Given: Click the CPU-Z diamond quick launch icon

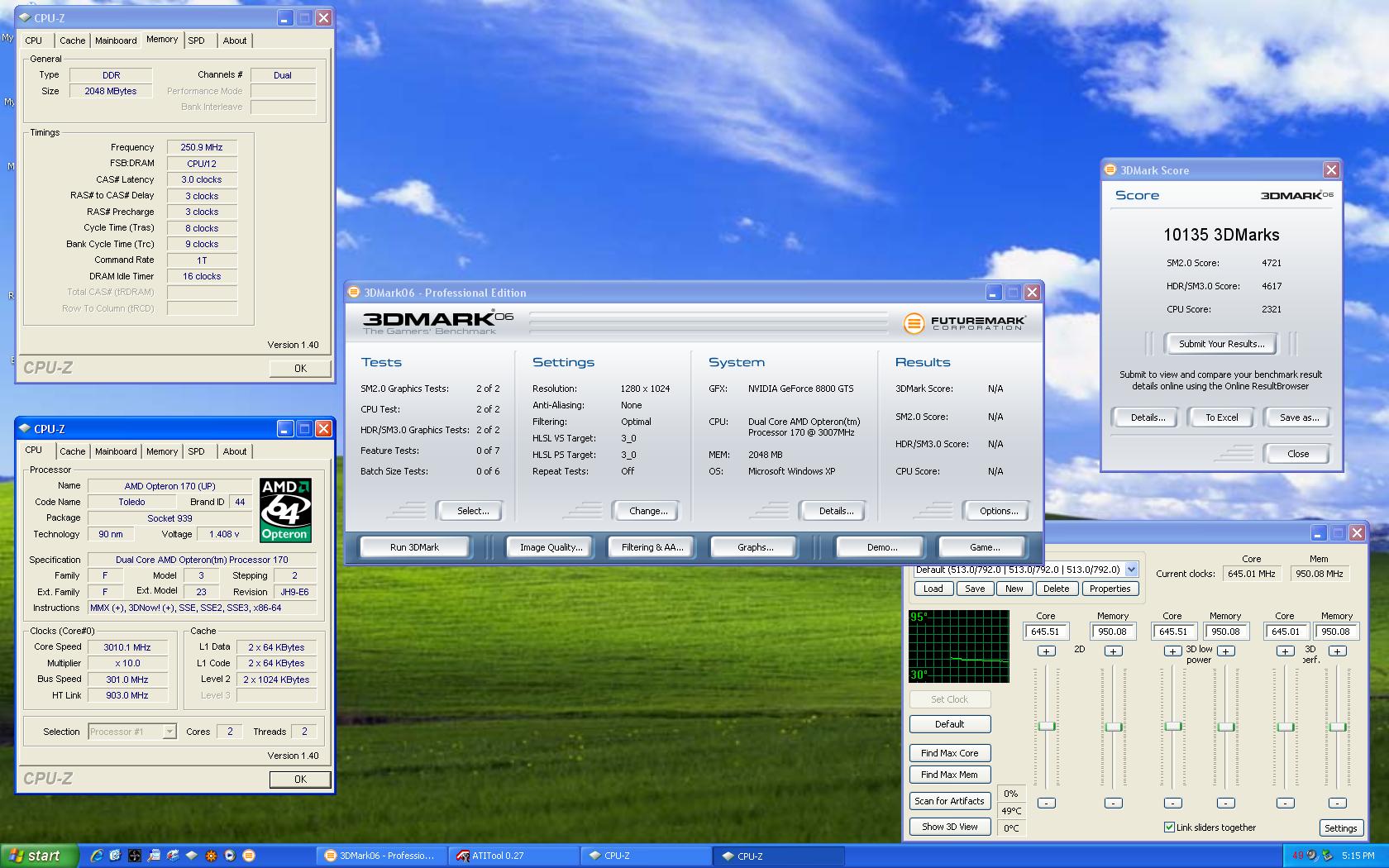Looking at the screenshot, I should click(x=191, y=856).
